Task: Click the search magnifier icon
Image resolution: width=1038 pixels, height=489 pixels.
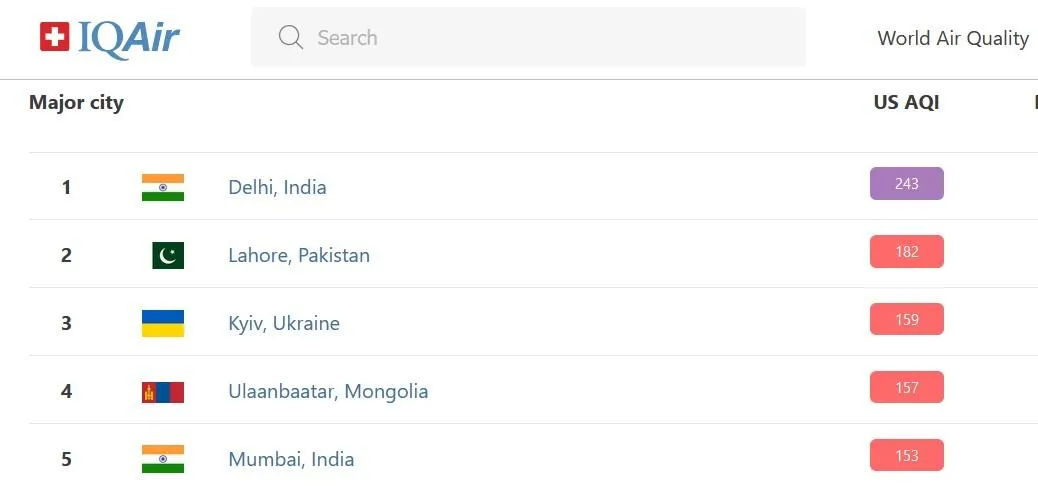Action: click(291, 38)
